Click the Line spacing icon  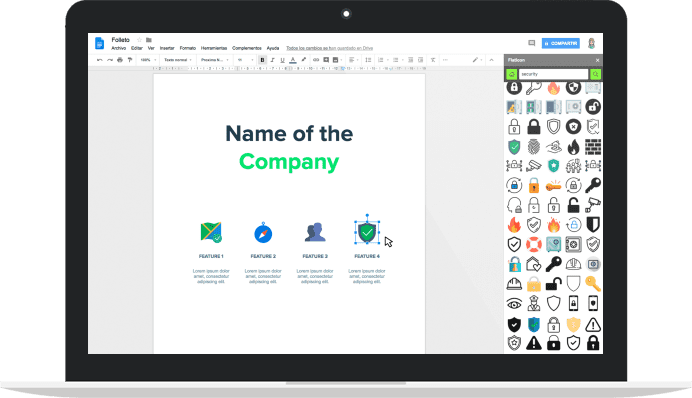[x=368, y=60]
